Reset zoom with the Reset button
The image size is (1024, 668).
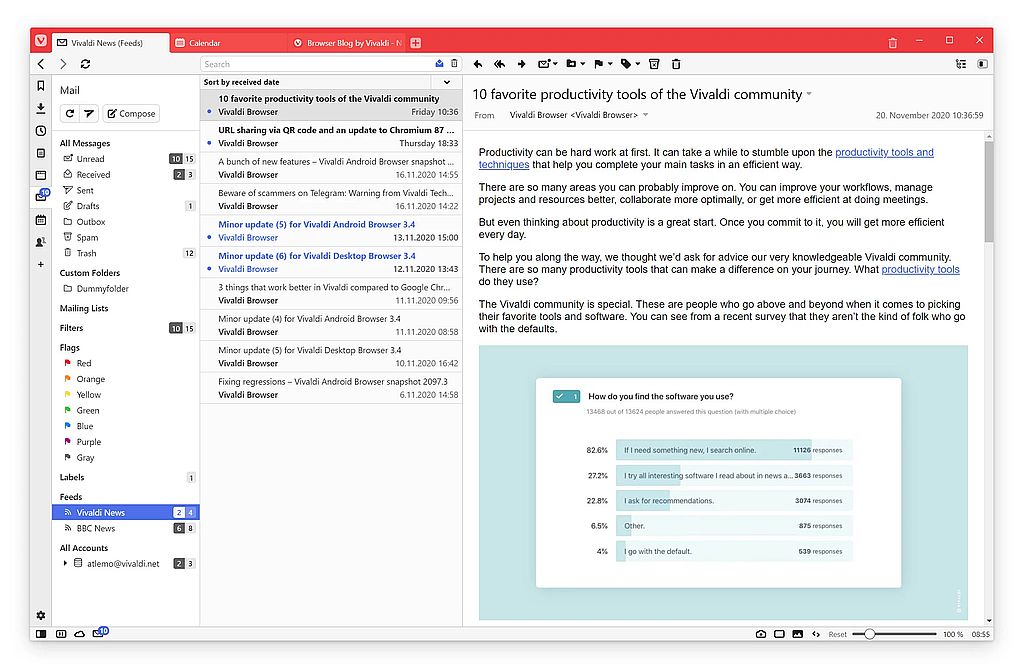837,634
